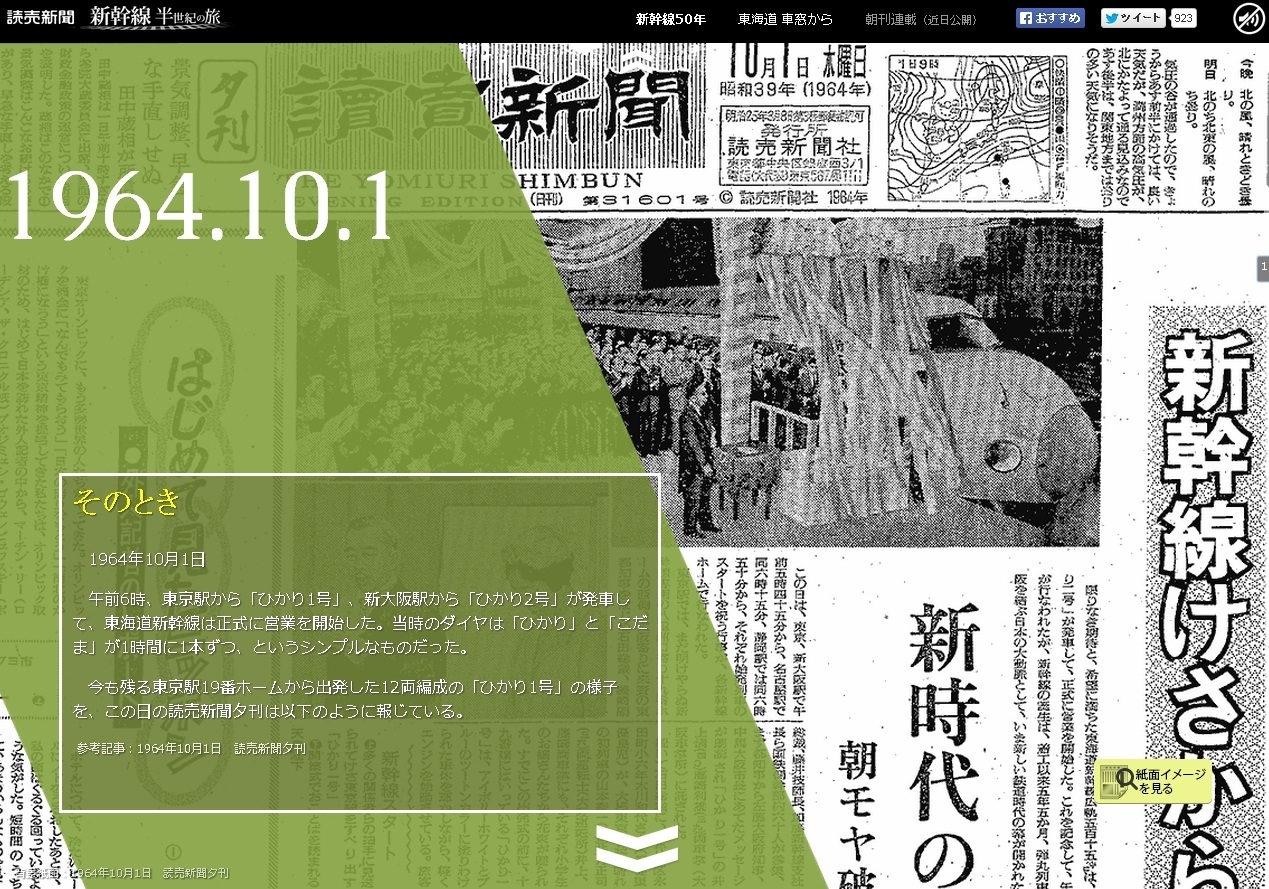Select the 新幹線50年 menu item
Screen dimensions: 1269x889
point(671,19)
